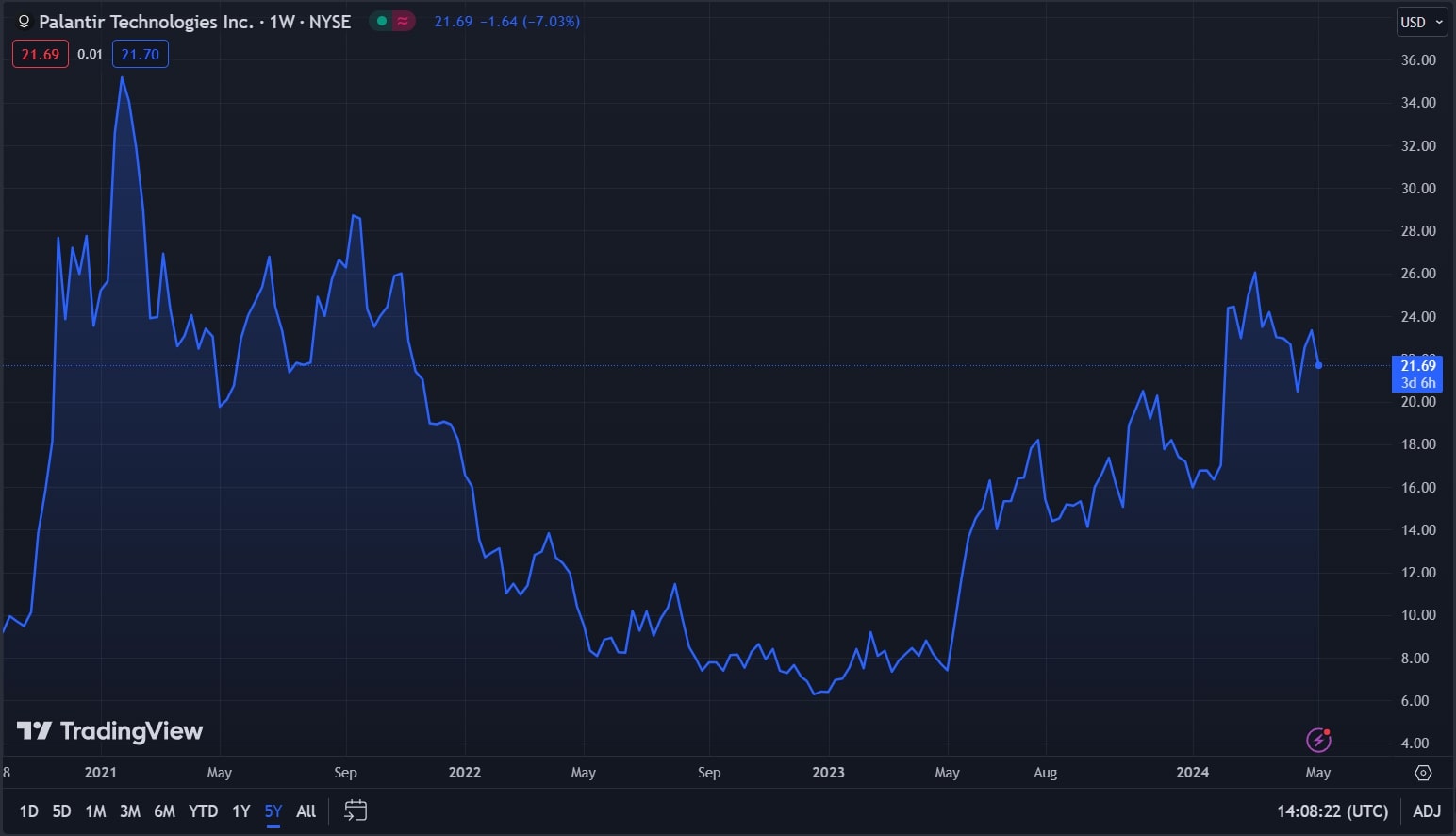This screenshot has height=836, width=1456.
Task: Open chart settings gear icon near time axis
Action: tap(1423, 773)
